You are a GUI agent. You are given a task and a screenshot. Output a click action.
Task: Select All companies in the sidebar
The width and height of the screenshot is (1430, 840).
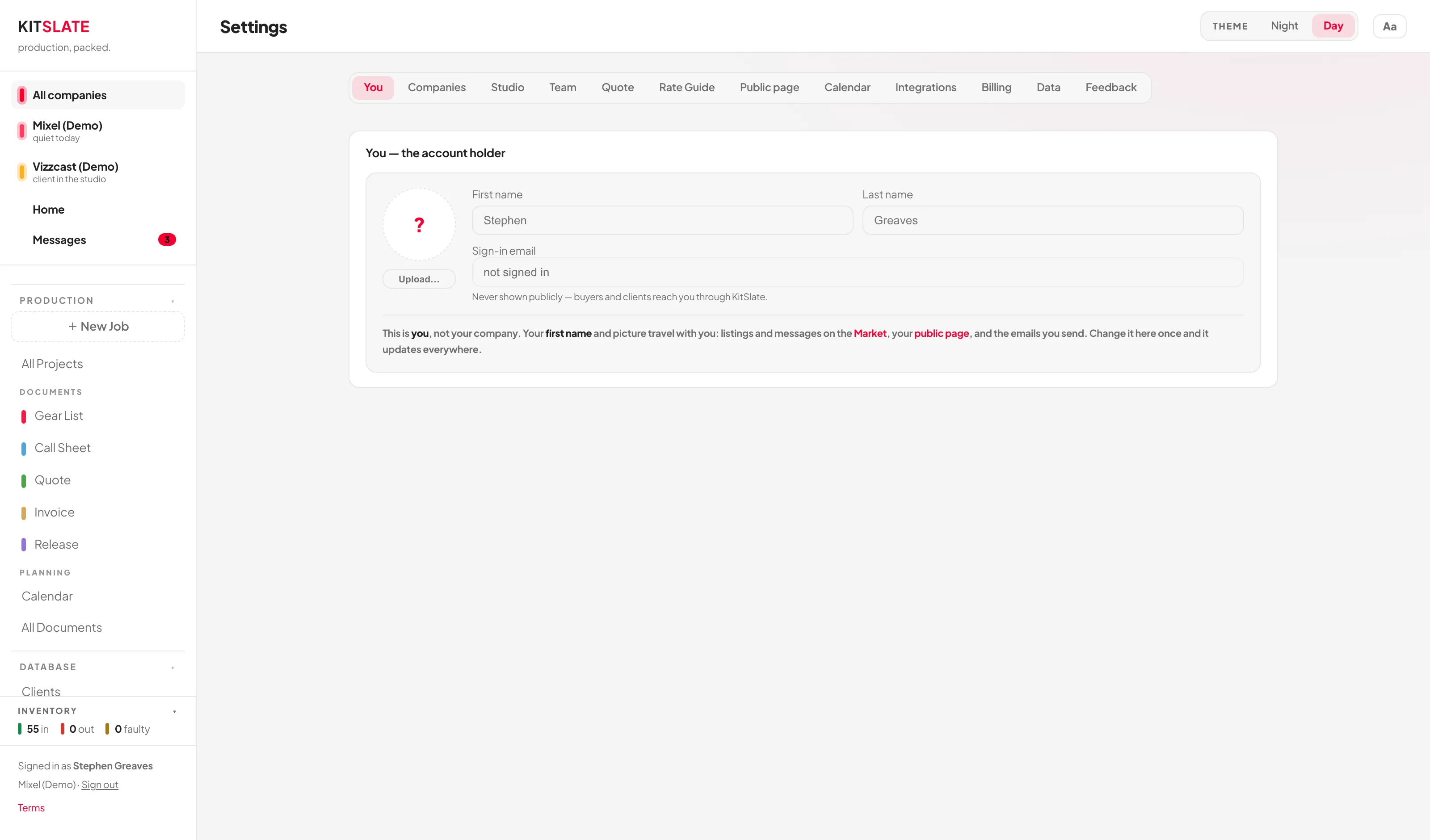pos(98,95)
